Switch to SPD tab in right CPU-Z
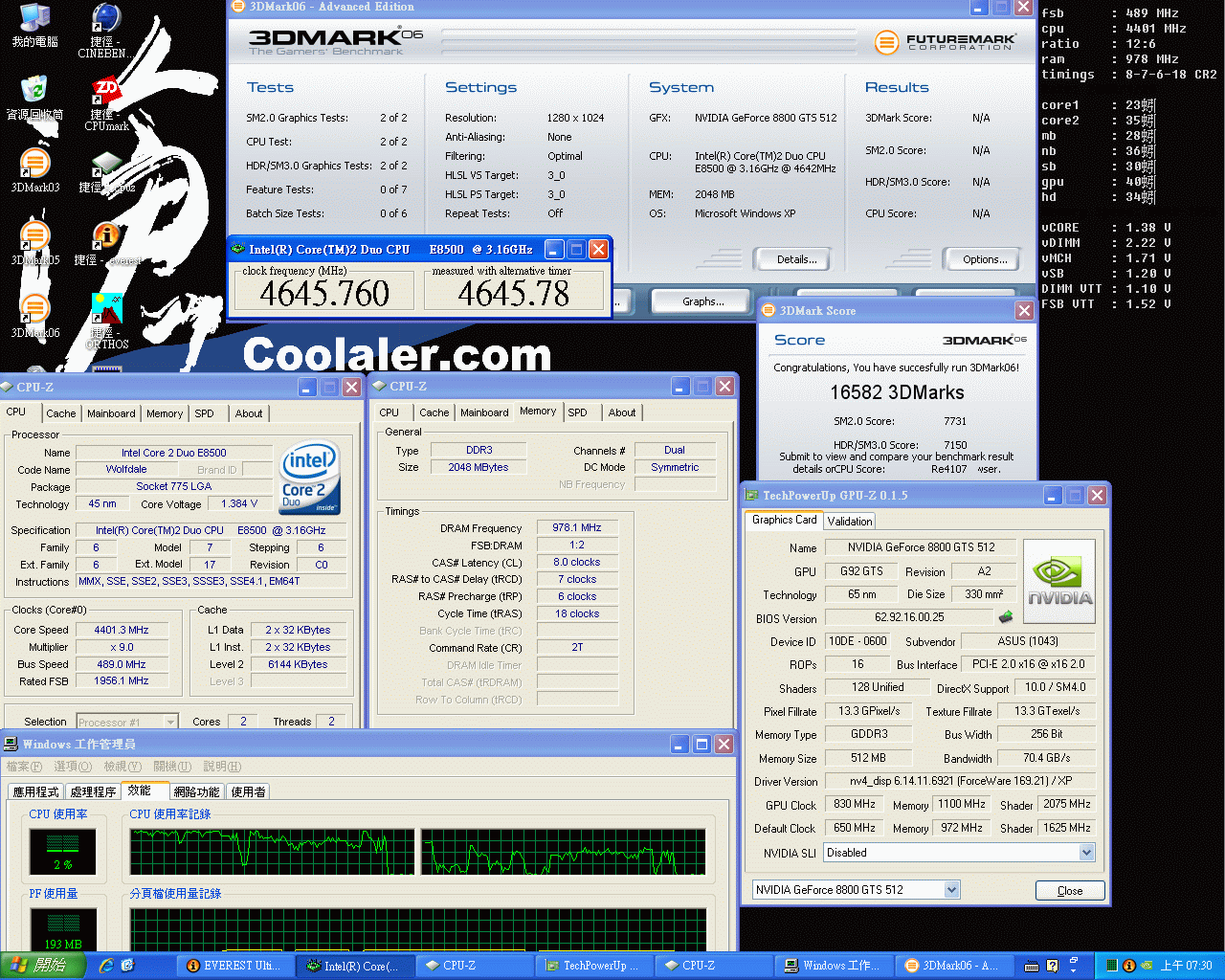1225x980 pixels. [577, 412]
